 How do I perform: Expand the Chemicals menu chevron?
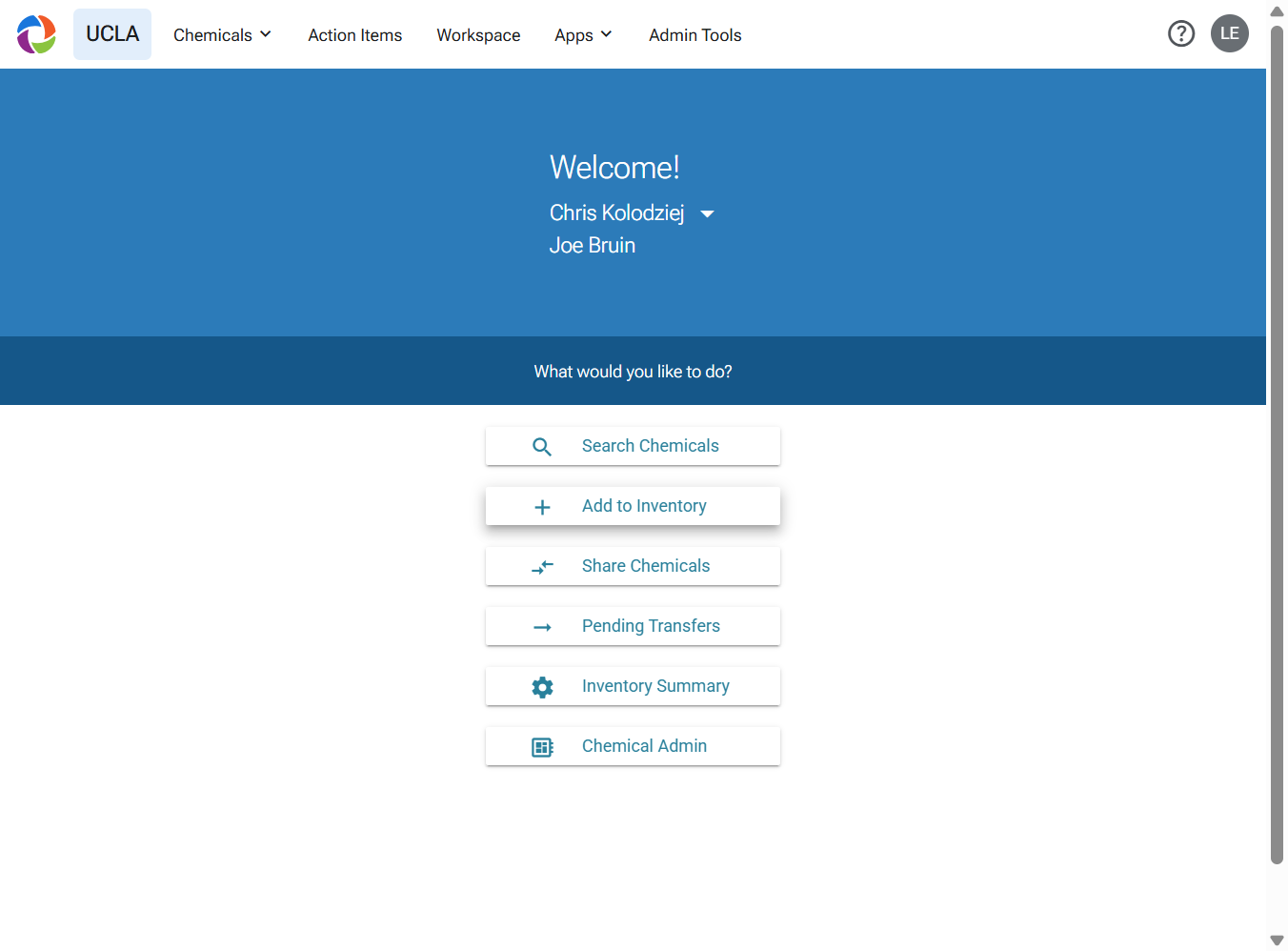pyautogui.click(x=266, y=34)
